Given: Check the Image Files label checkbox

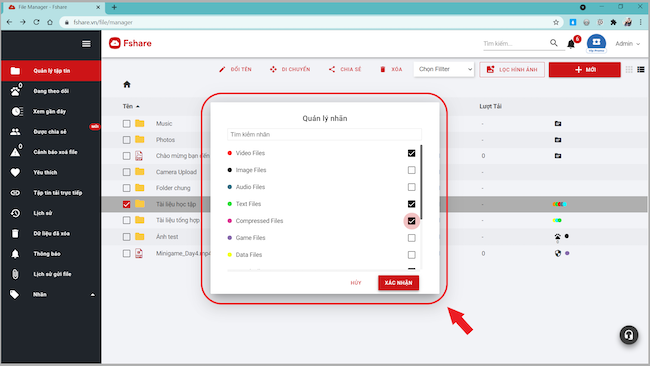Looking at the screenshot, I should pos(411,170).
